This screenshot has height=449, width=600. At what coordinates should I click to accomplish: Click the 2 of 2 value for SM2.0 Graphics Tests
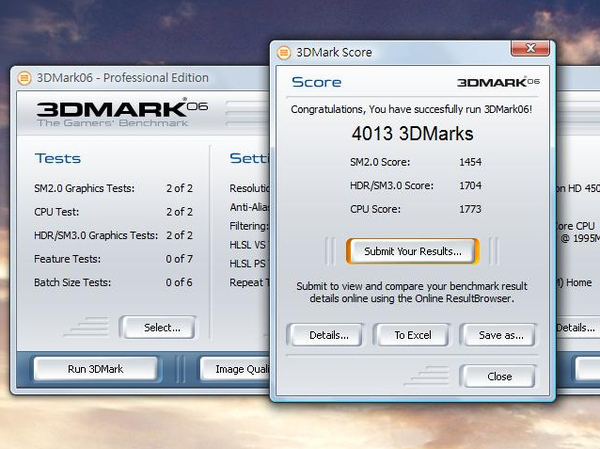pyautogui.click(x=179, y=188)
